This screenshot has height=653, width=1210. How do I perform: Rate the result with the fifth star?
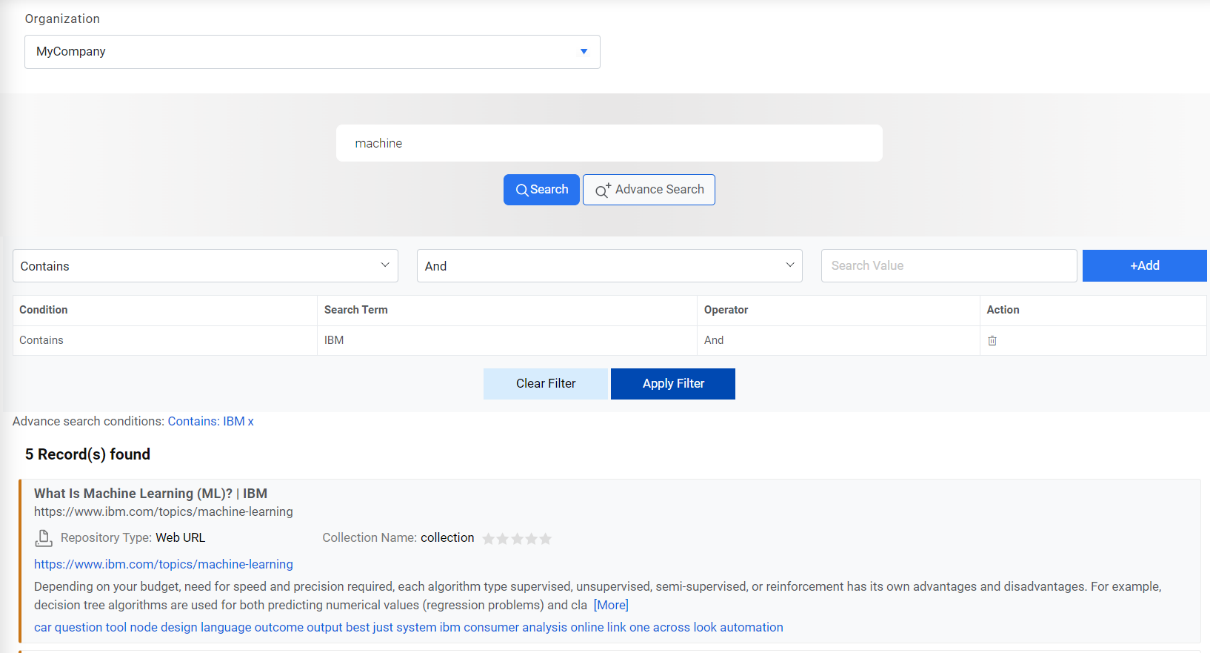(x=545, y=539)
